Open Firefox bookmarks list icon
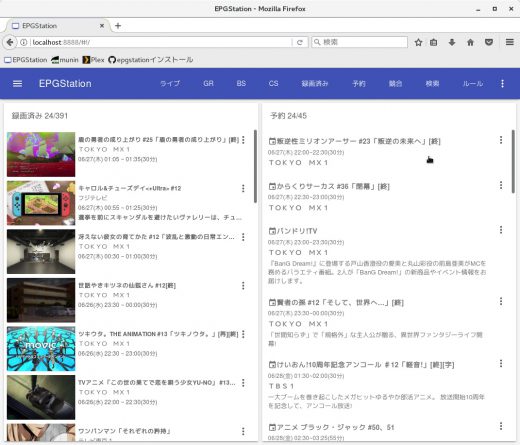The height and width of the screenshot is (445, 520). point(434,42)
